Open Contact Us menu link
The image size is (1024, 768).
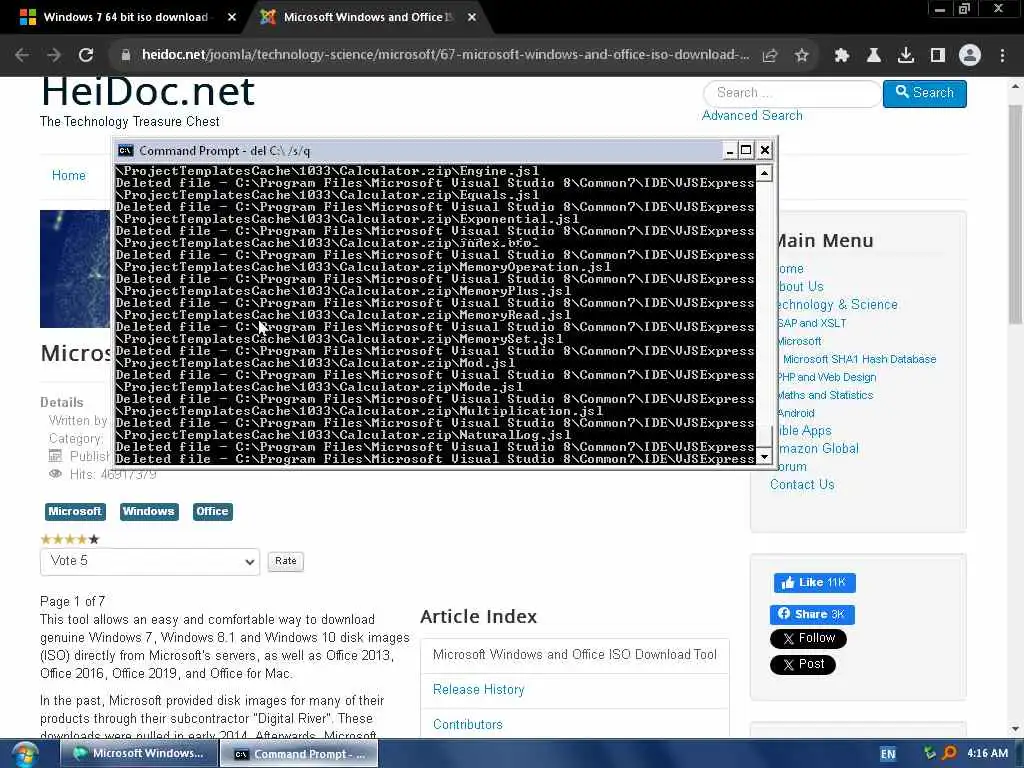coord(802,485)
